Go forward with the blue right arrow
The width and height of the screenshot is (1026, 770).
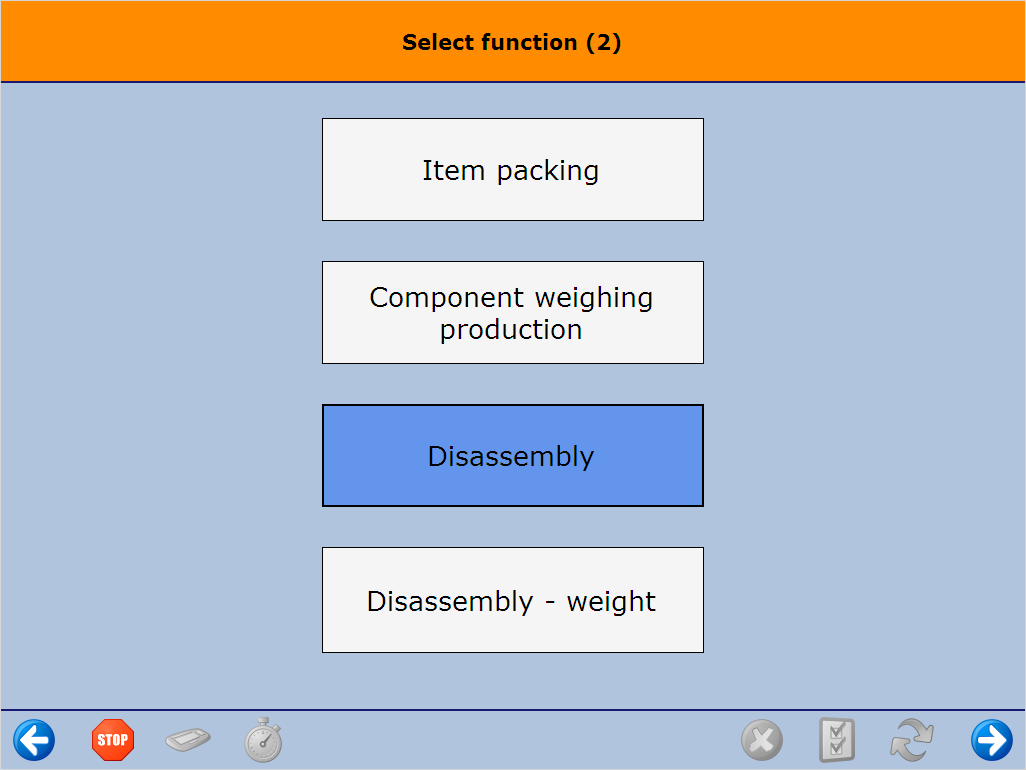[991, 741]
